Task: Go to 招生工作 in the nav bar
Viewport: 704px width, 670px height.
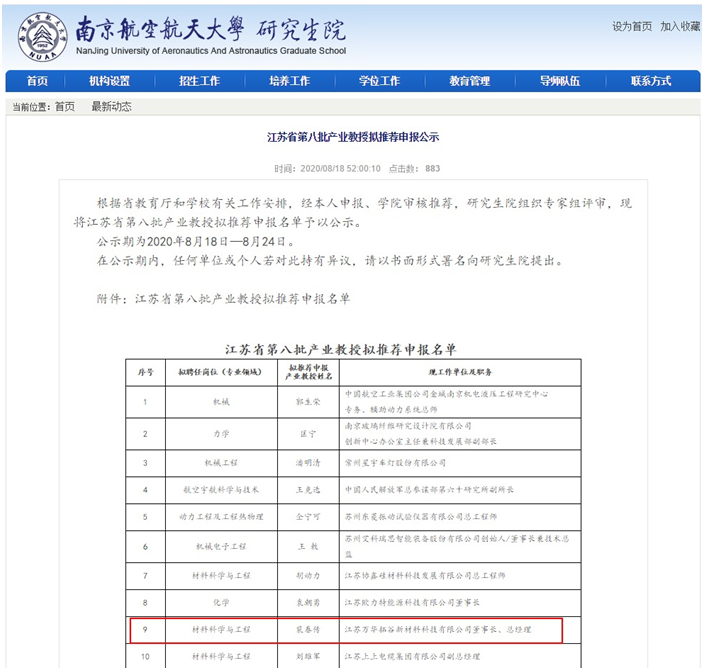Action: click(199, 81)
